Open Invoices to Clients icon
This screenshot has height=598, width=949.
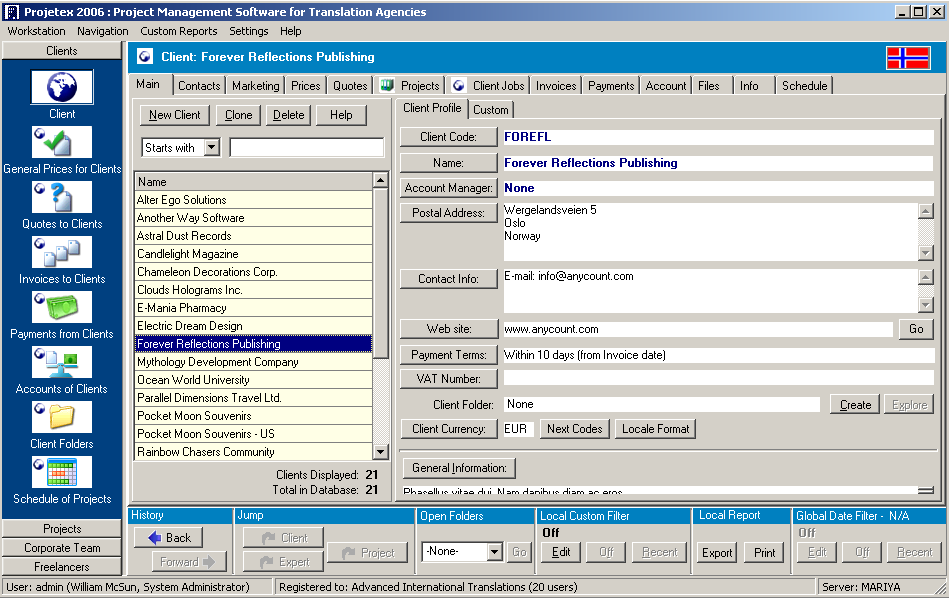pyautogui.click(x=62, y=252)
